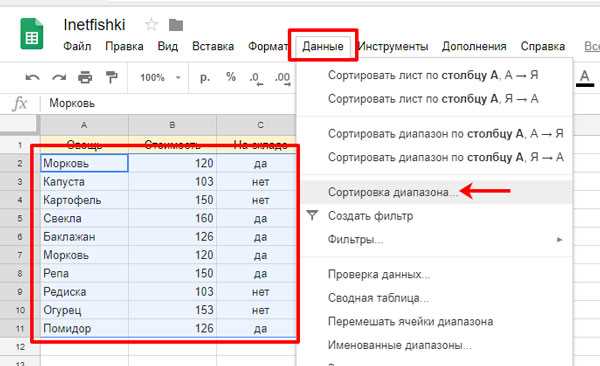Viewport: 600px width, 366px height.
Task: Click the select-all corner box
Action: point(19,125)
